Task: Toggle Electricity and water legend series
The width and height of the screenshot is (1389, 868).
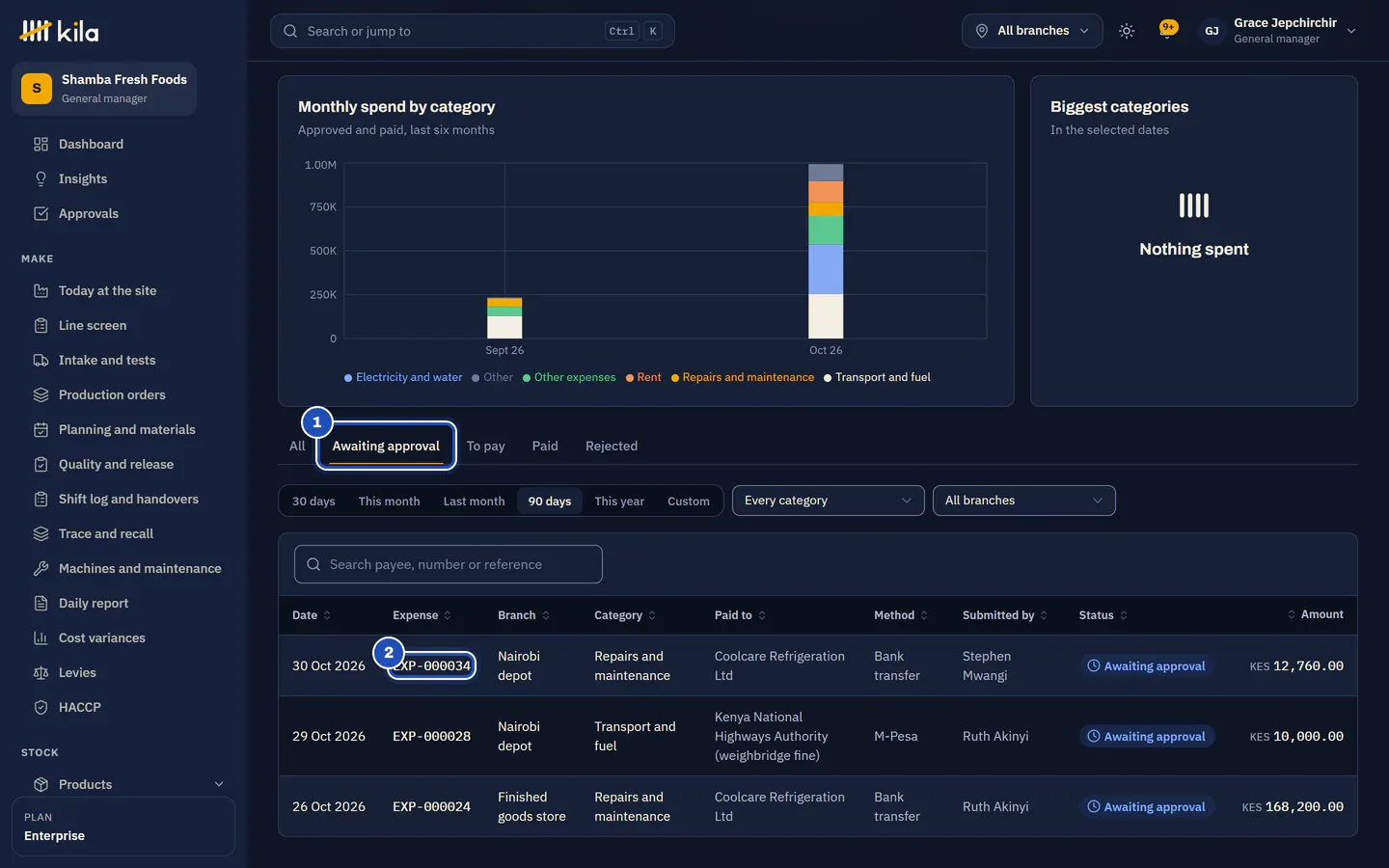Action: click(403, 377)
